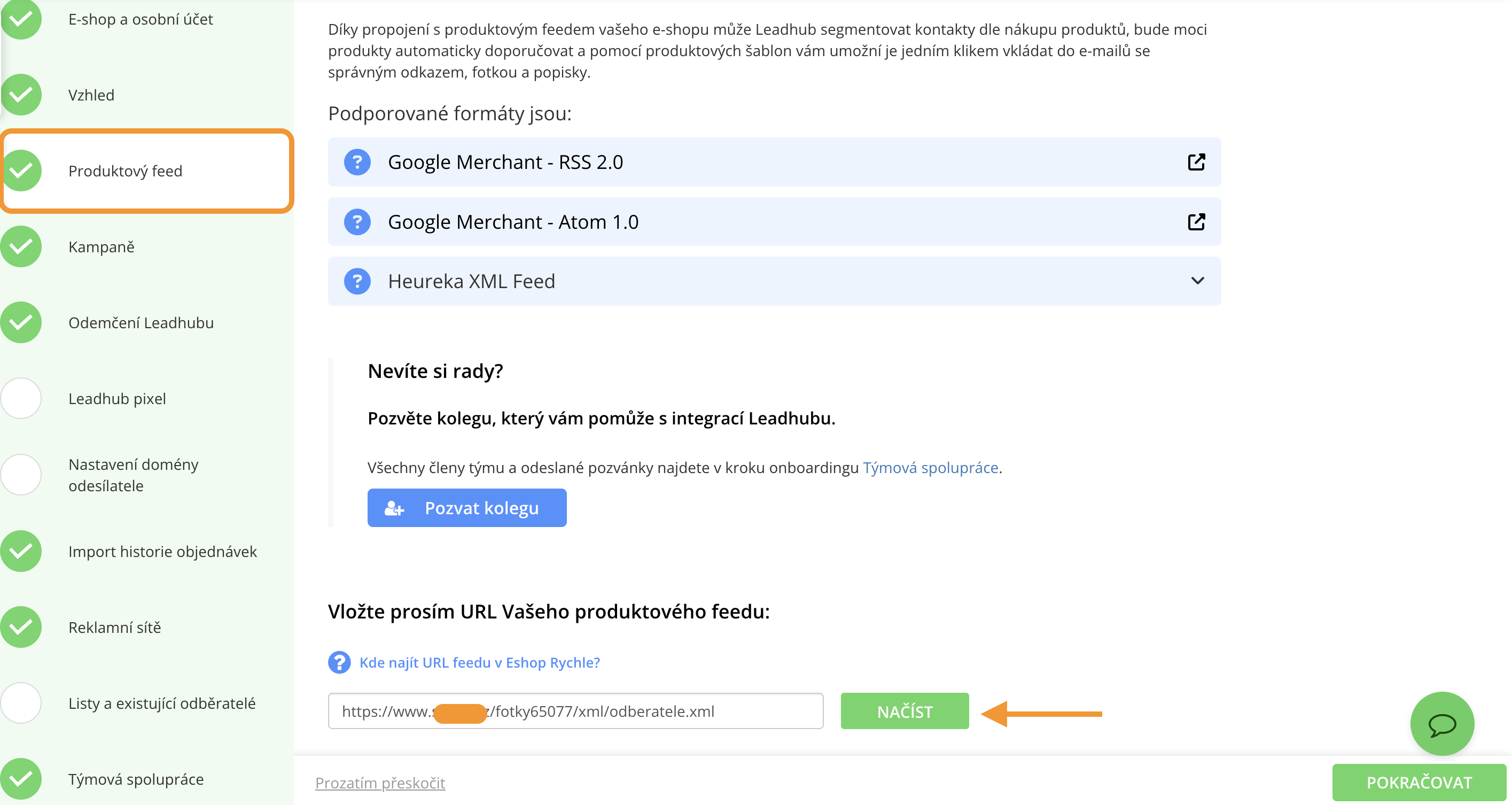Click the POKRAČOVAT button
The height and width of the screenshot is (805, 1512).
pyautogui.click(x=1419, y=782)
